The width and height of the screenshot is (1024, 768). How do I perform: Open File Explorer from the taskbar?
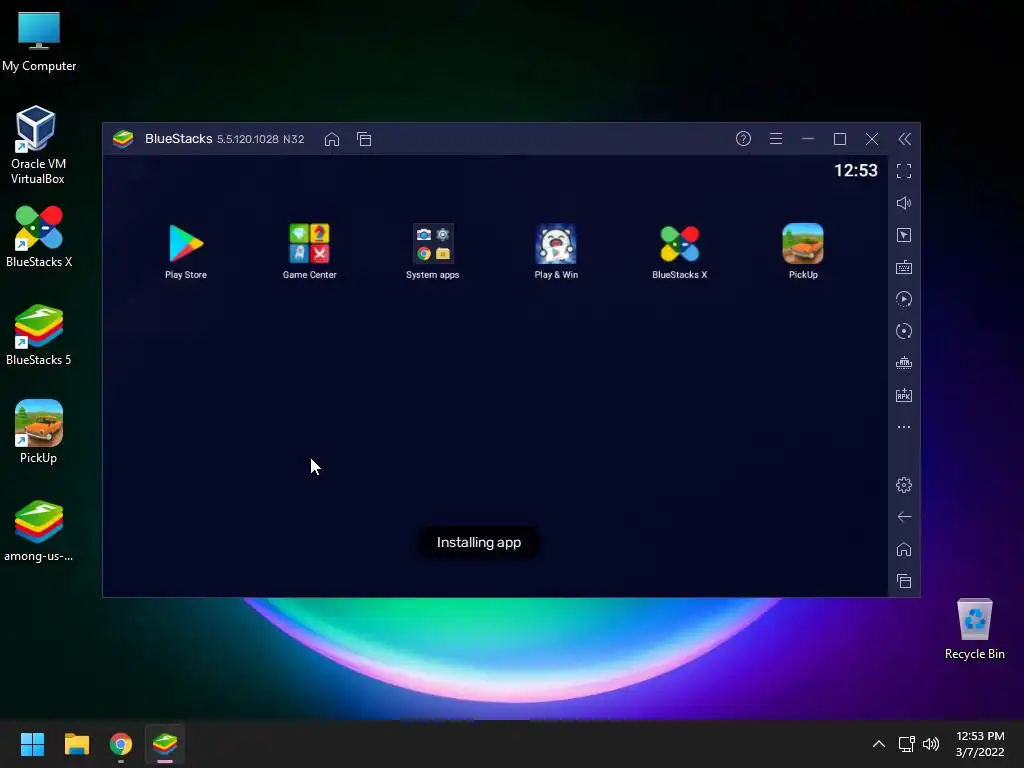click(76, 744)
